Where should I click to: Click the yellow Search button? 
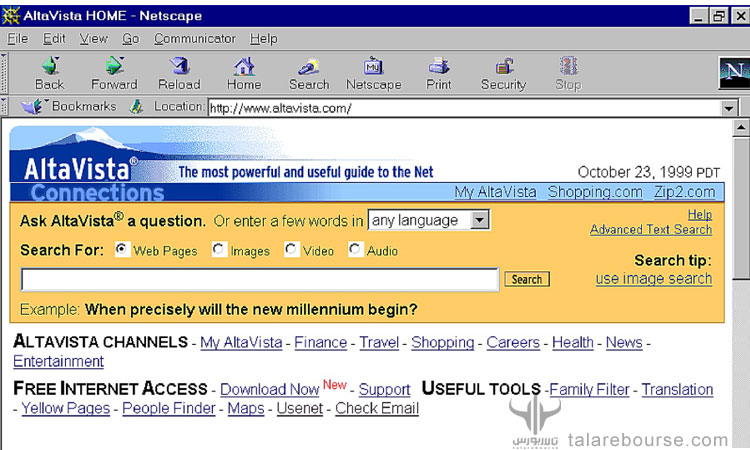(x=527, y=279)
